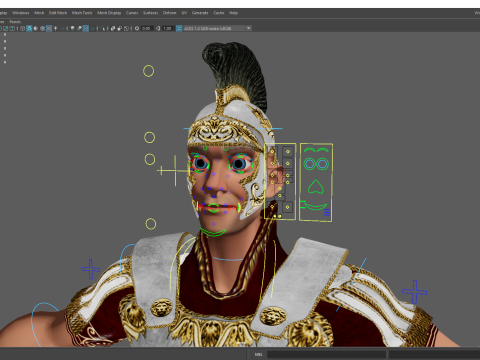Open the Mesh Tools menu
Viewport: 480px width, 360px height.
click(x=82, y=13)
